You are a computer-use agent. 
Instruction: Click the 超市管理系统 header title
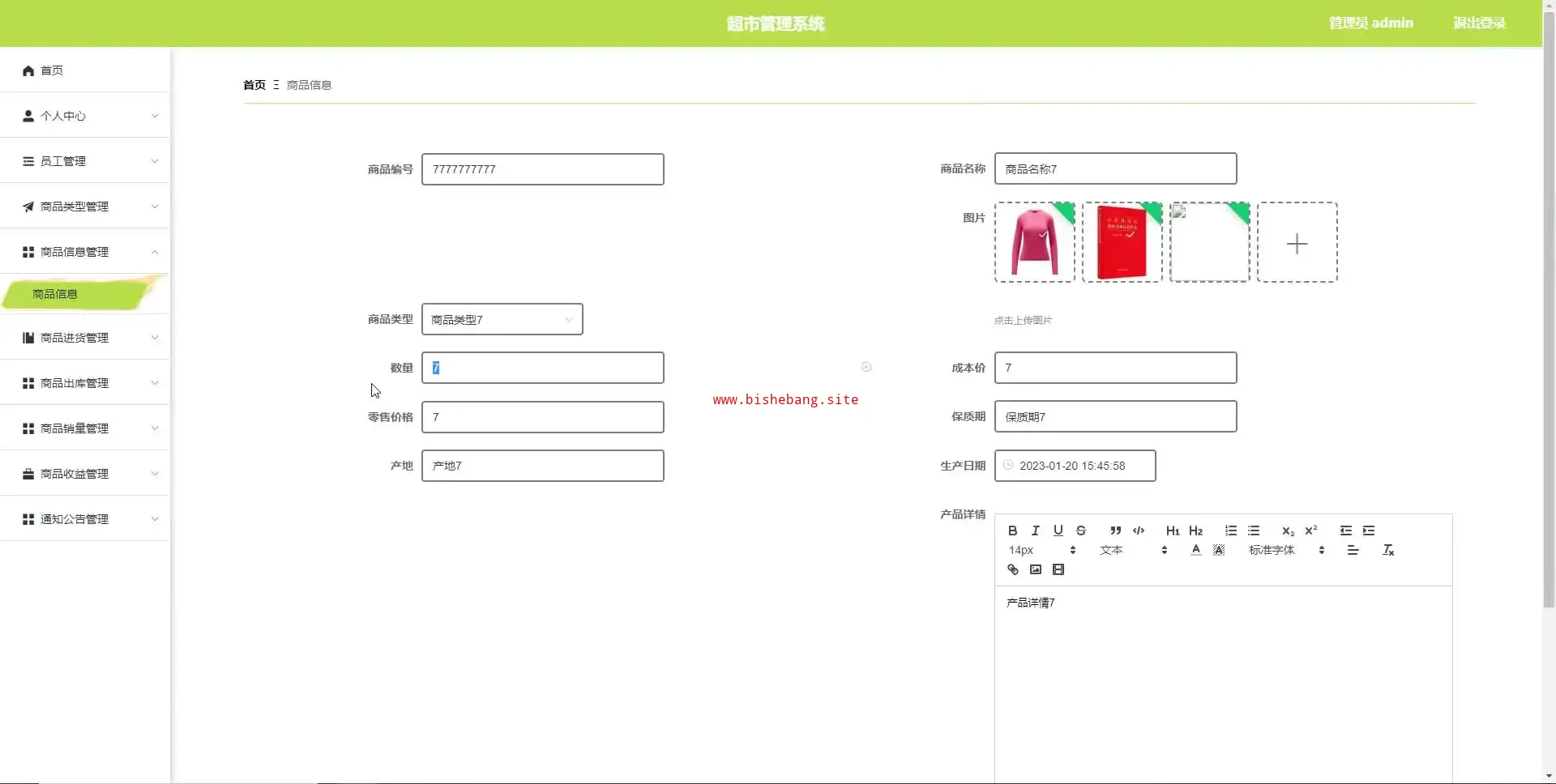(x=776, y=23)
